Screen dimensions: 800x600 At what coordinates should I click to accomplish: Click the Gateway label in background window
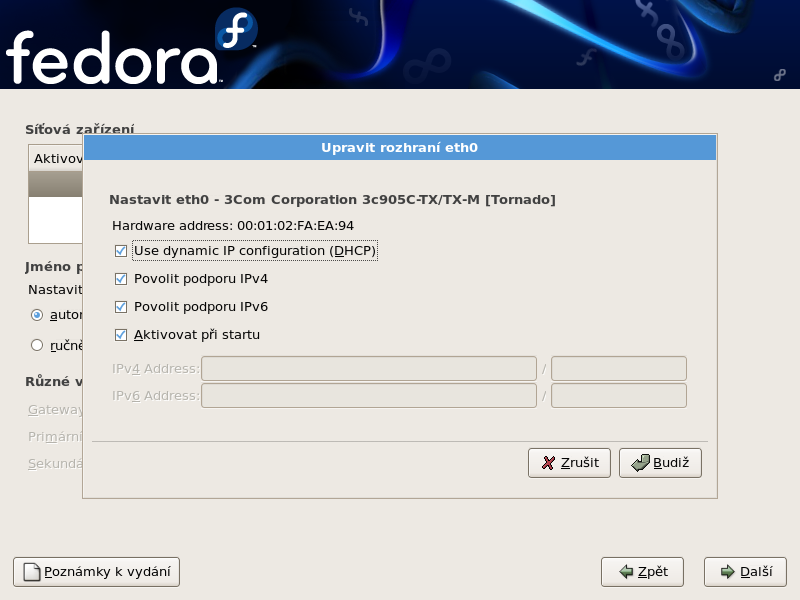55,410
